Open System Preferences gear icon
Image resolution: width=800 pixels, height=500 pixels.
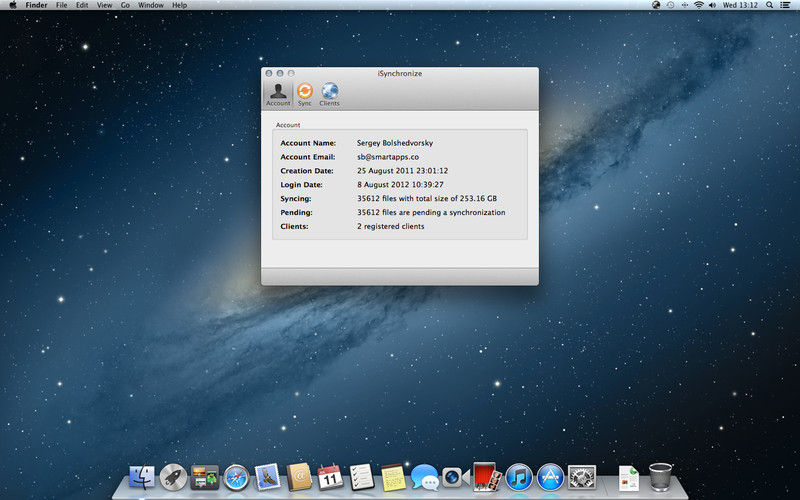tap(582, 478)
